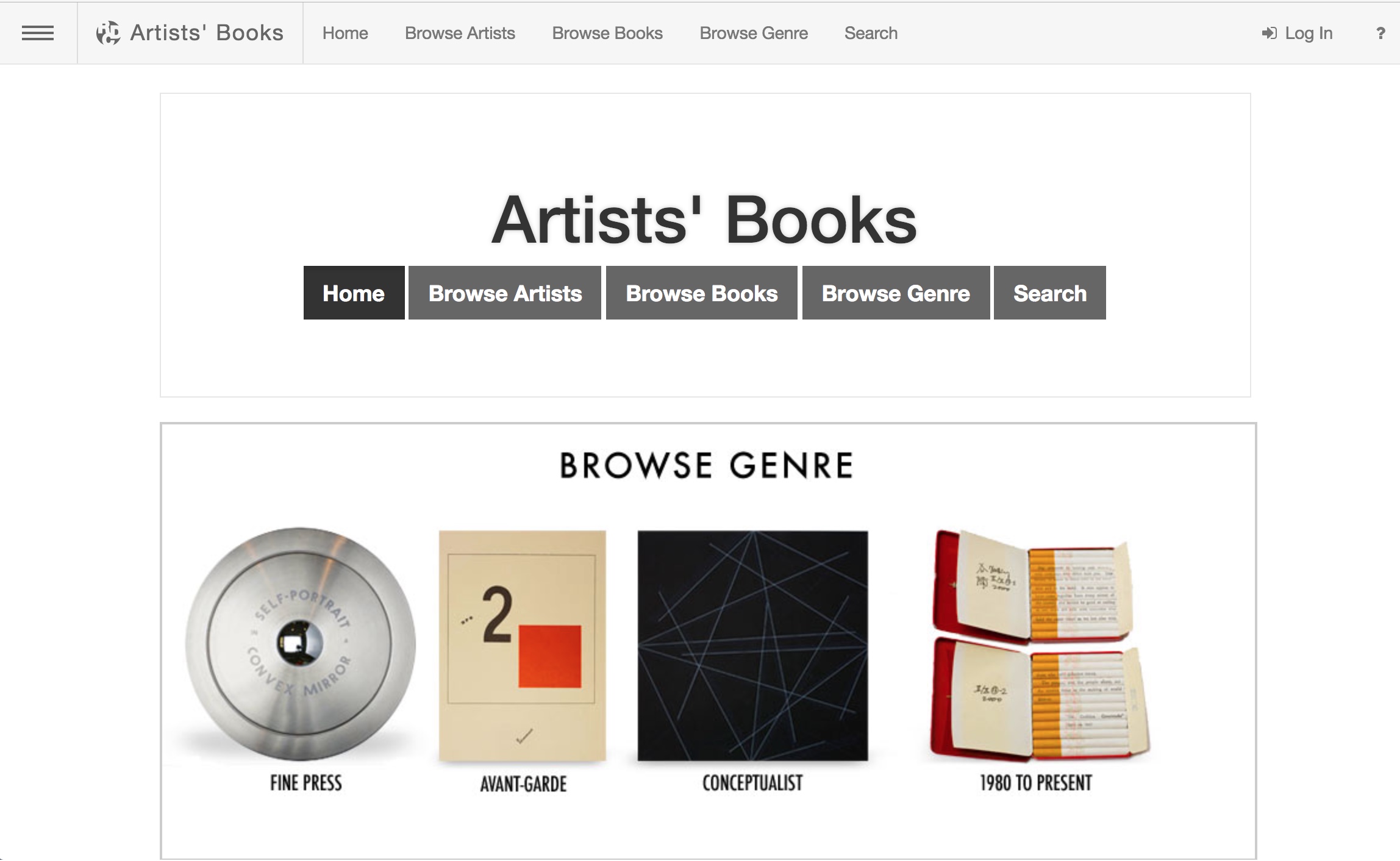Click the Log In arrow icon
The height and width of the screenshot is (861, 1400).
click(x=1269, y=33)
